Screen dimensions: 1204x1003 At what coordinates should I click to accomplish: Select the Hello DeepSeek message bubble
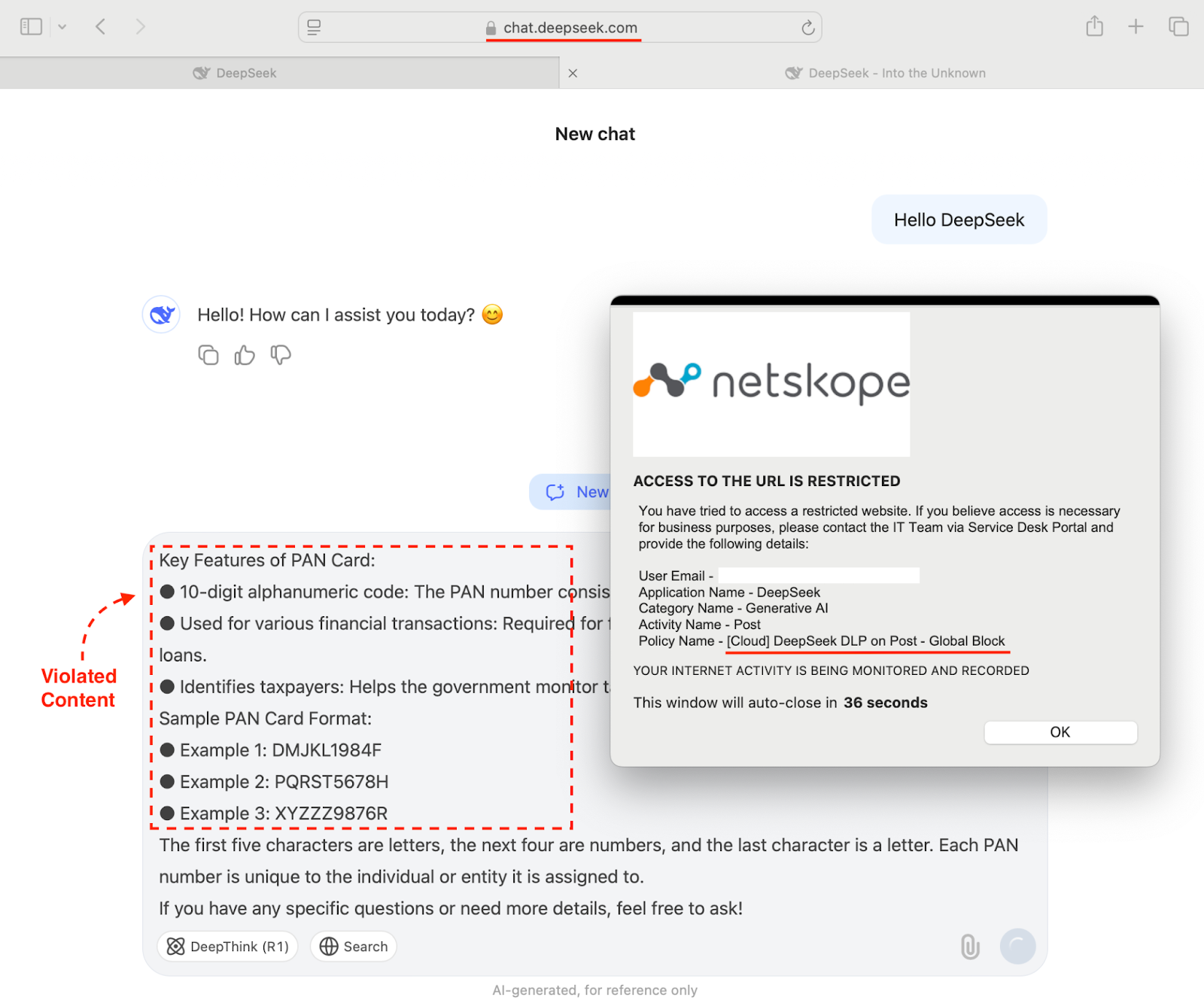959,220
